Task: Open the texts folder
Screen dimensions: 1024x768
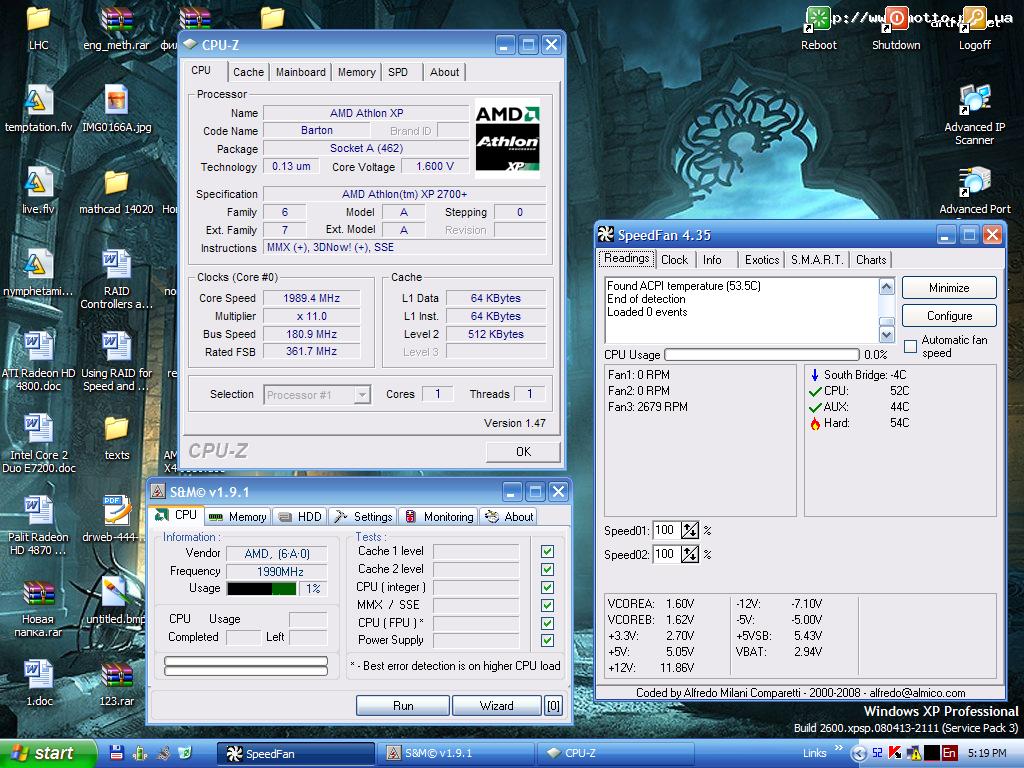Action: point(116,436)
